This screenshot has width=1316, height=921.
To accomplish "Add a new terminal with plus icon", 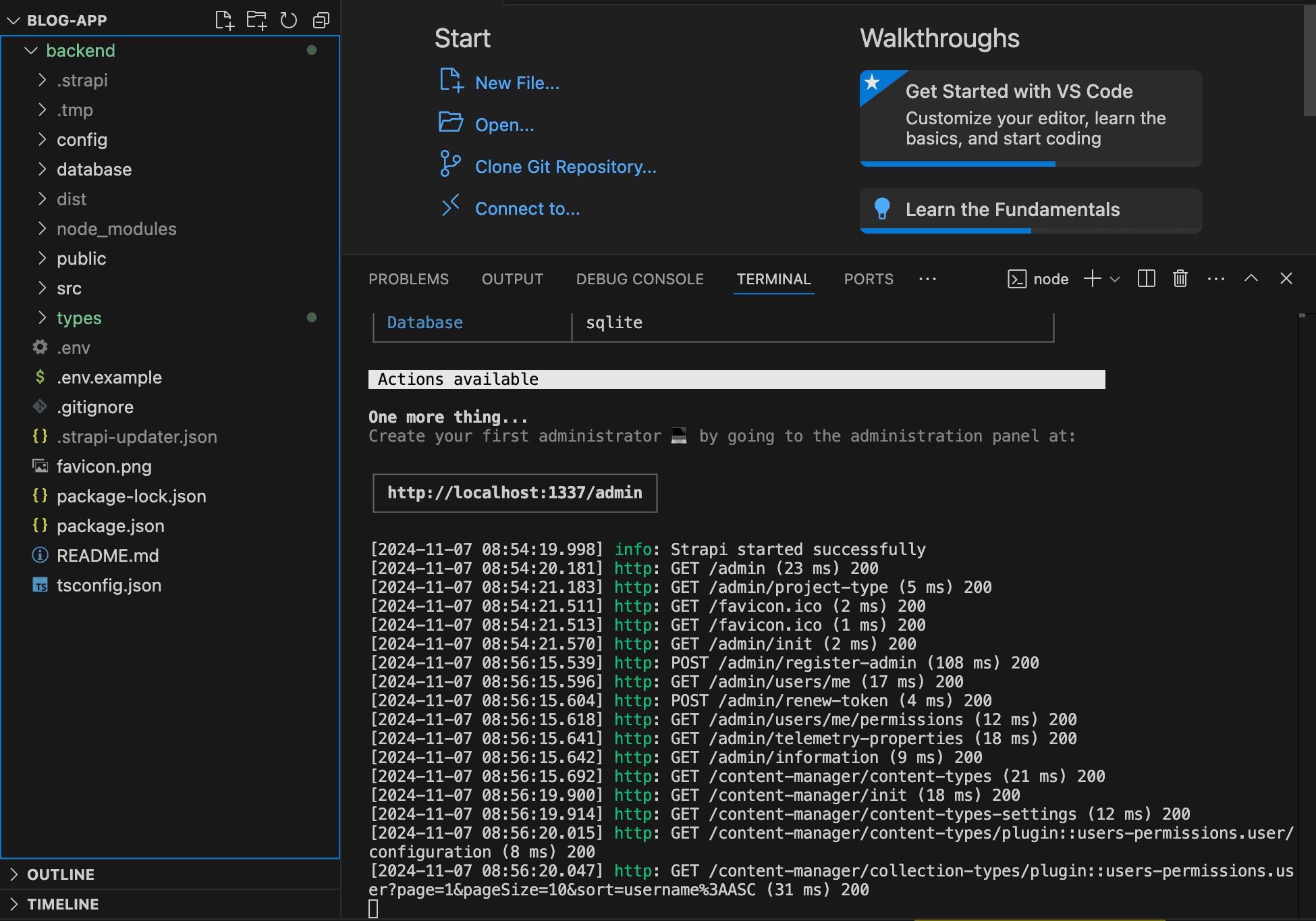I will [x=1093, y=279].
